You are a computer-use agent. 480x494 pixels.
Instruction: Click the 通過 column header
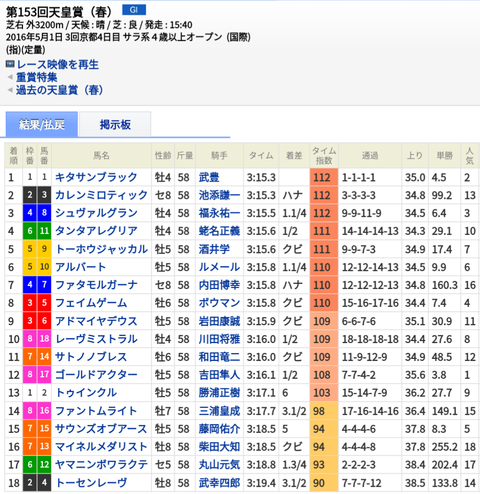tap(370, 155)
